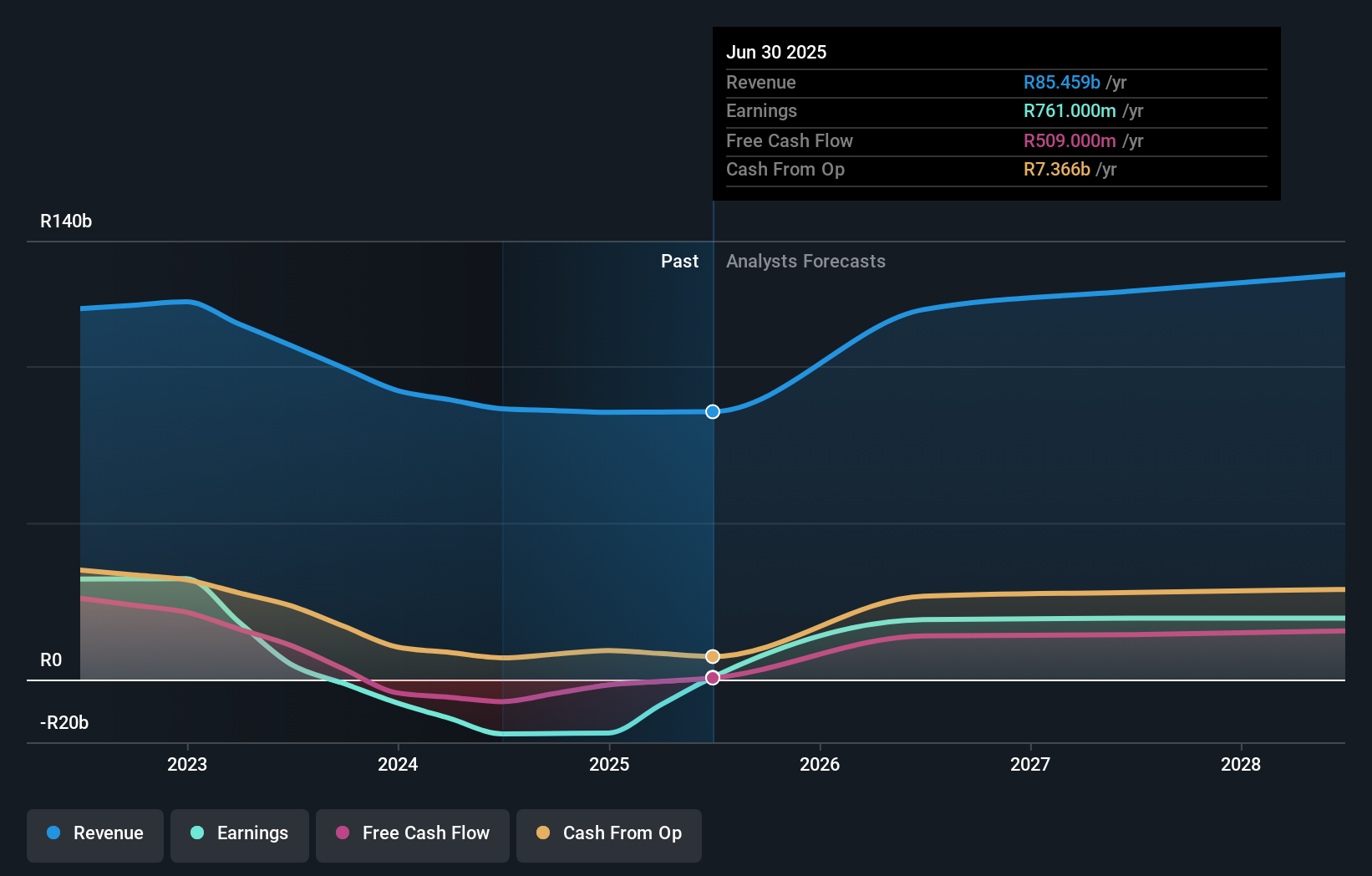This screenshot has width=1372, height=876.
Task: Toggle the Cash From Op series visibility
Action: tap(608, 833)
